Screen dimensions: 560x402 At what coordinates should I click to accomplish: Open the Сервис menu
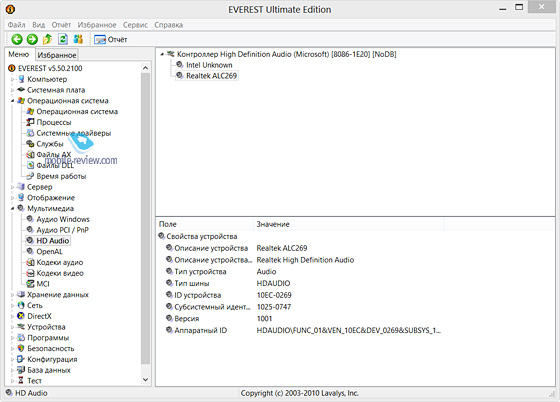135,25
